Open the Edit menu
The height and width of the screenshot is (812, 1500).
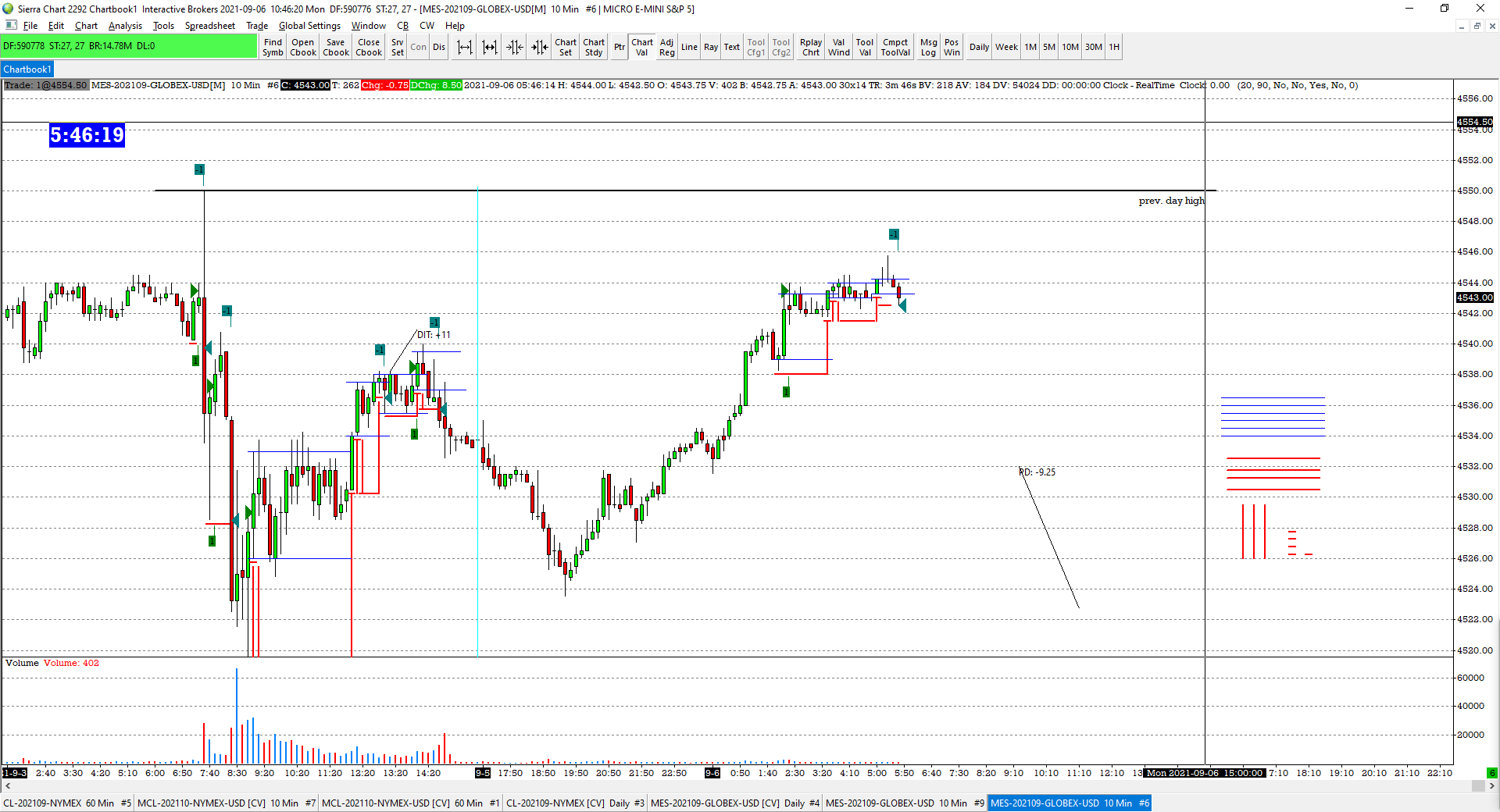coord(56,26)
